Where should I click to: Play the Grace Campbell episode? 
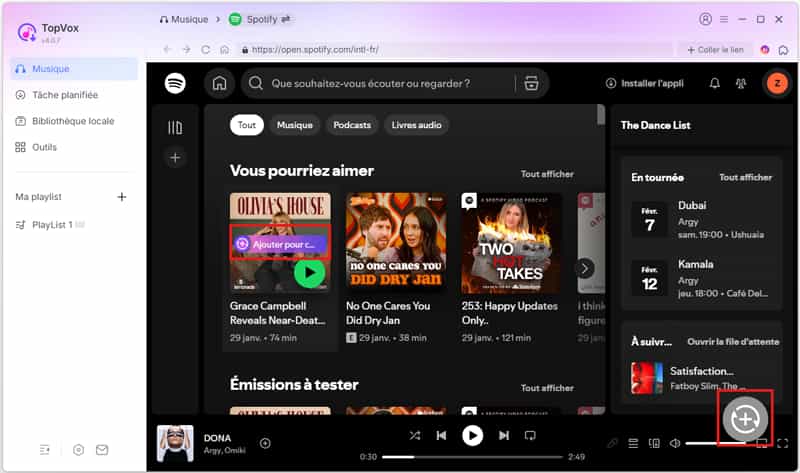[309, 273]
